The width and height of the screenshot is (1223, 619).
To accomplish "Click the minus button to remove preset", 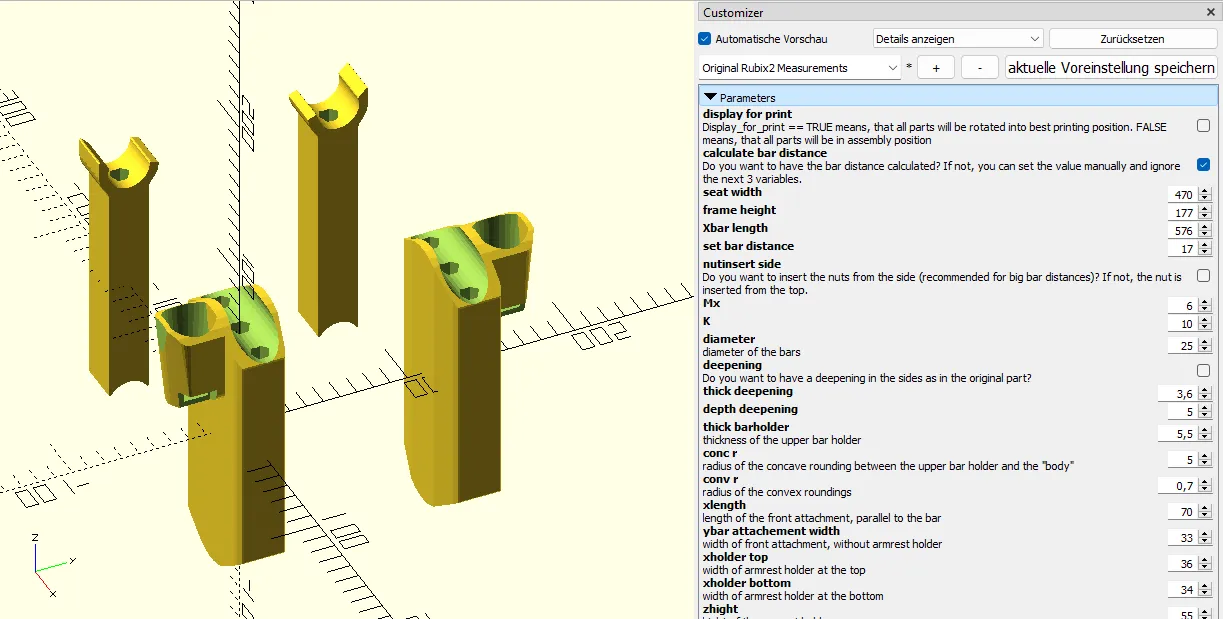I will click(979, 68).
